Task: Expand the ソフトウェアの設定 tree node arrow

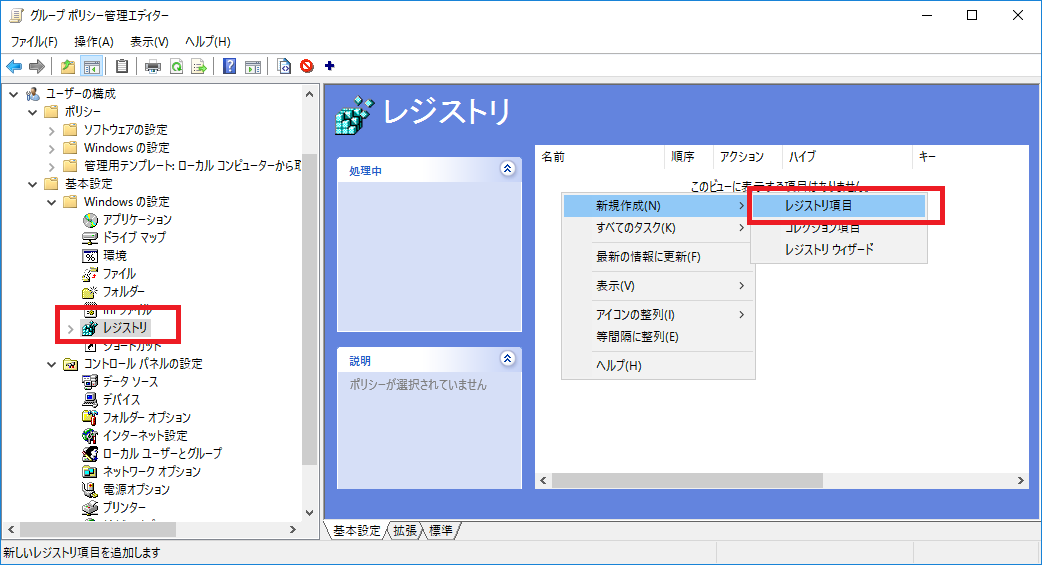Action: tap(51, 130)
